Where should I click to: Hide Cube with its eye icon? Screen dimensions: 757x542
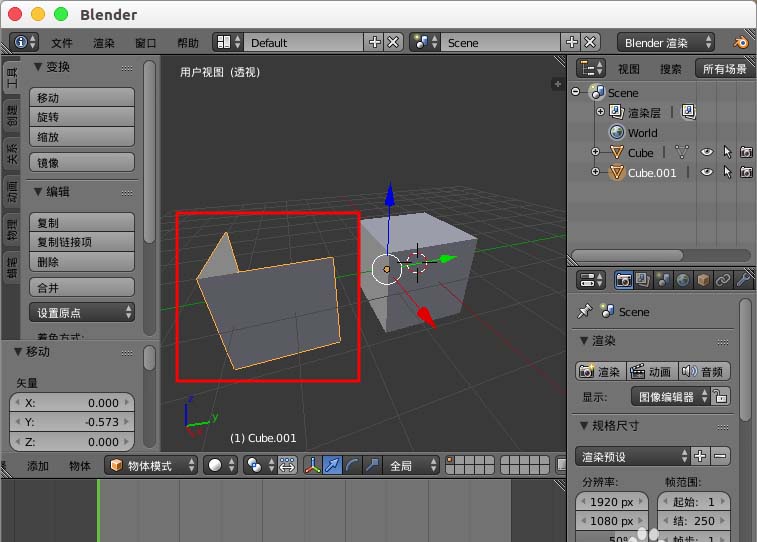[706, 153]
